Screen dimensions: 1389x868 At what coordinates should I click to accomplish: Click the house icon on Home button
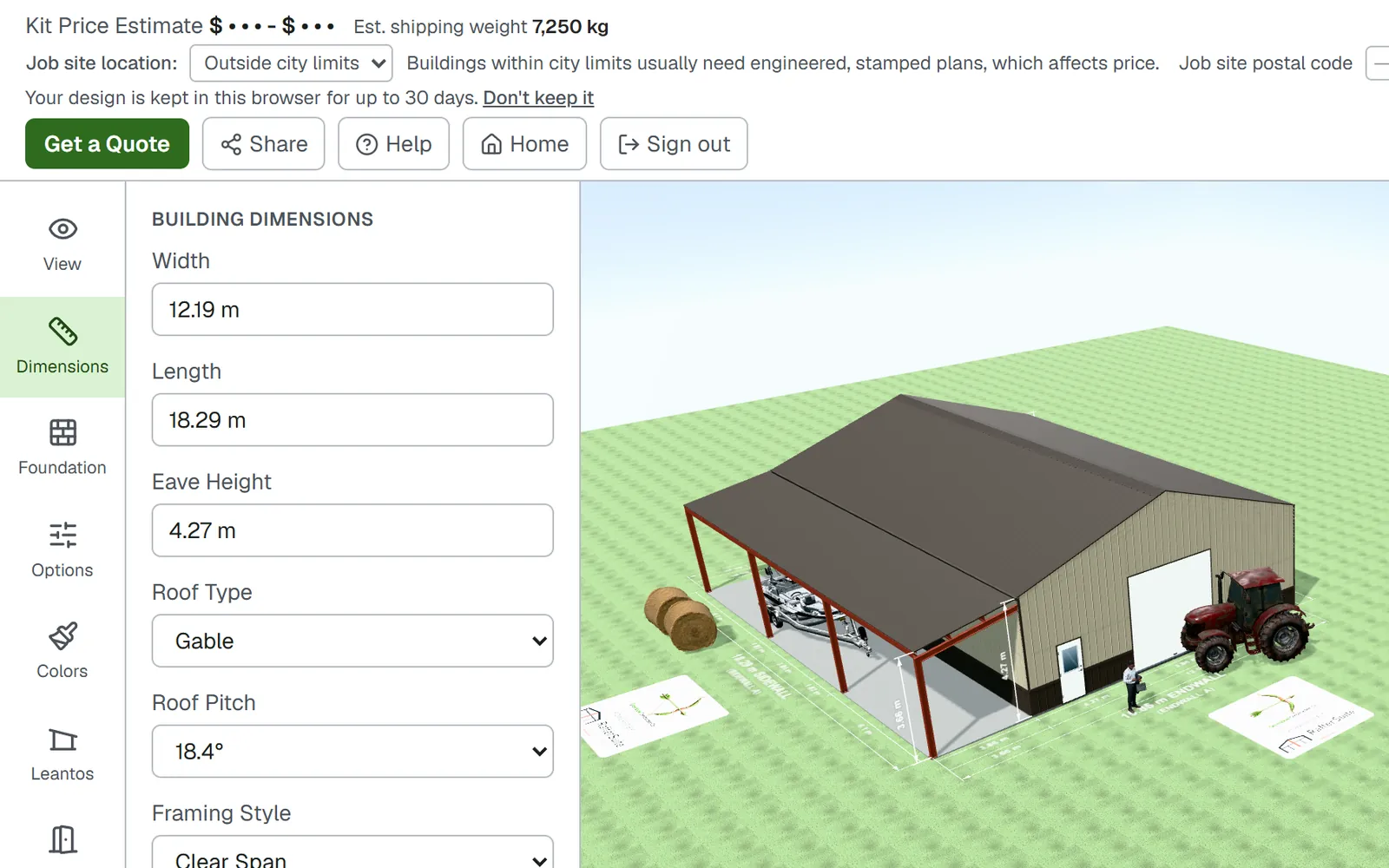click(491, 144)
